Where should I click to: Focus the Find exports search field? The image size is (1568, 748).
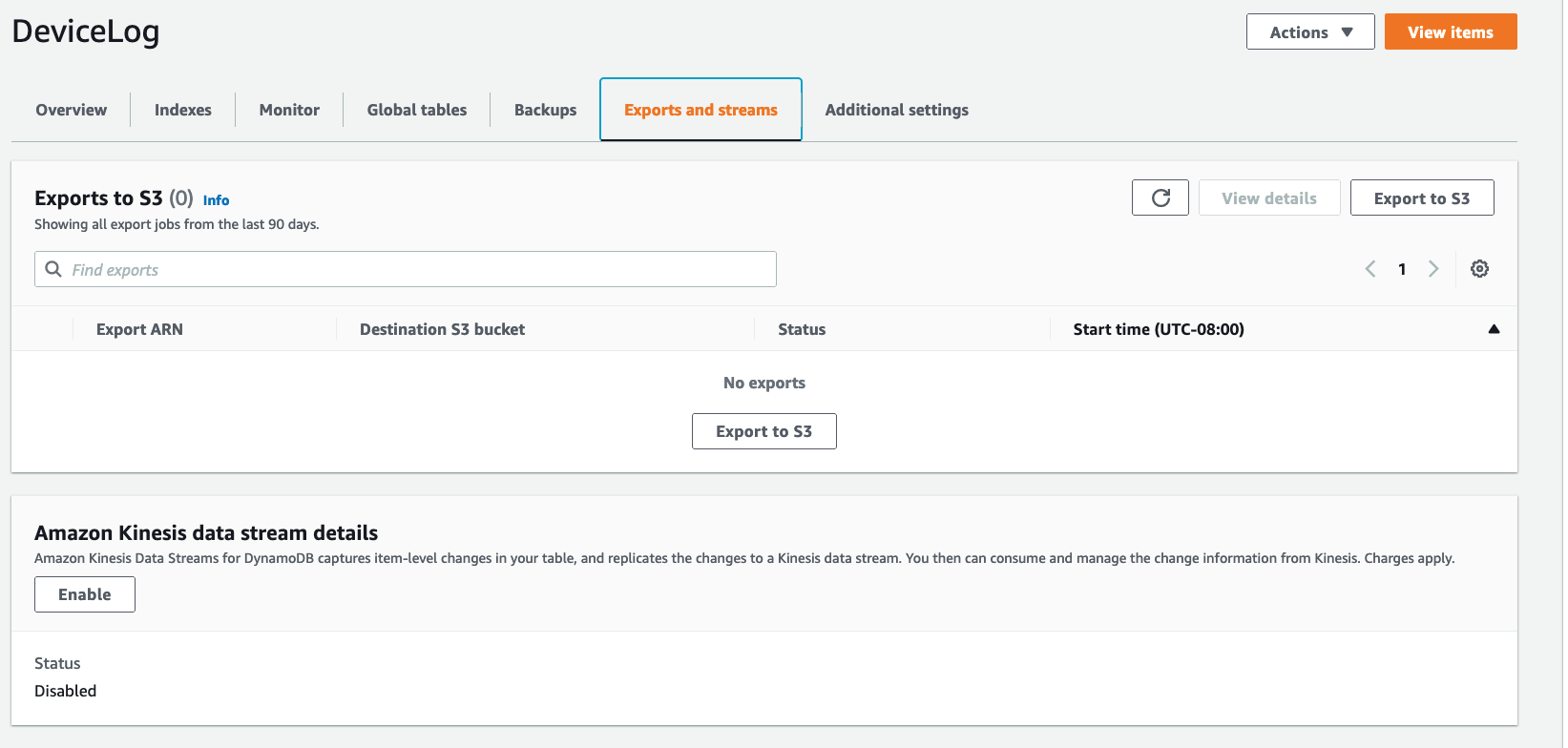tap(406, 269)
